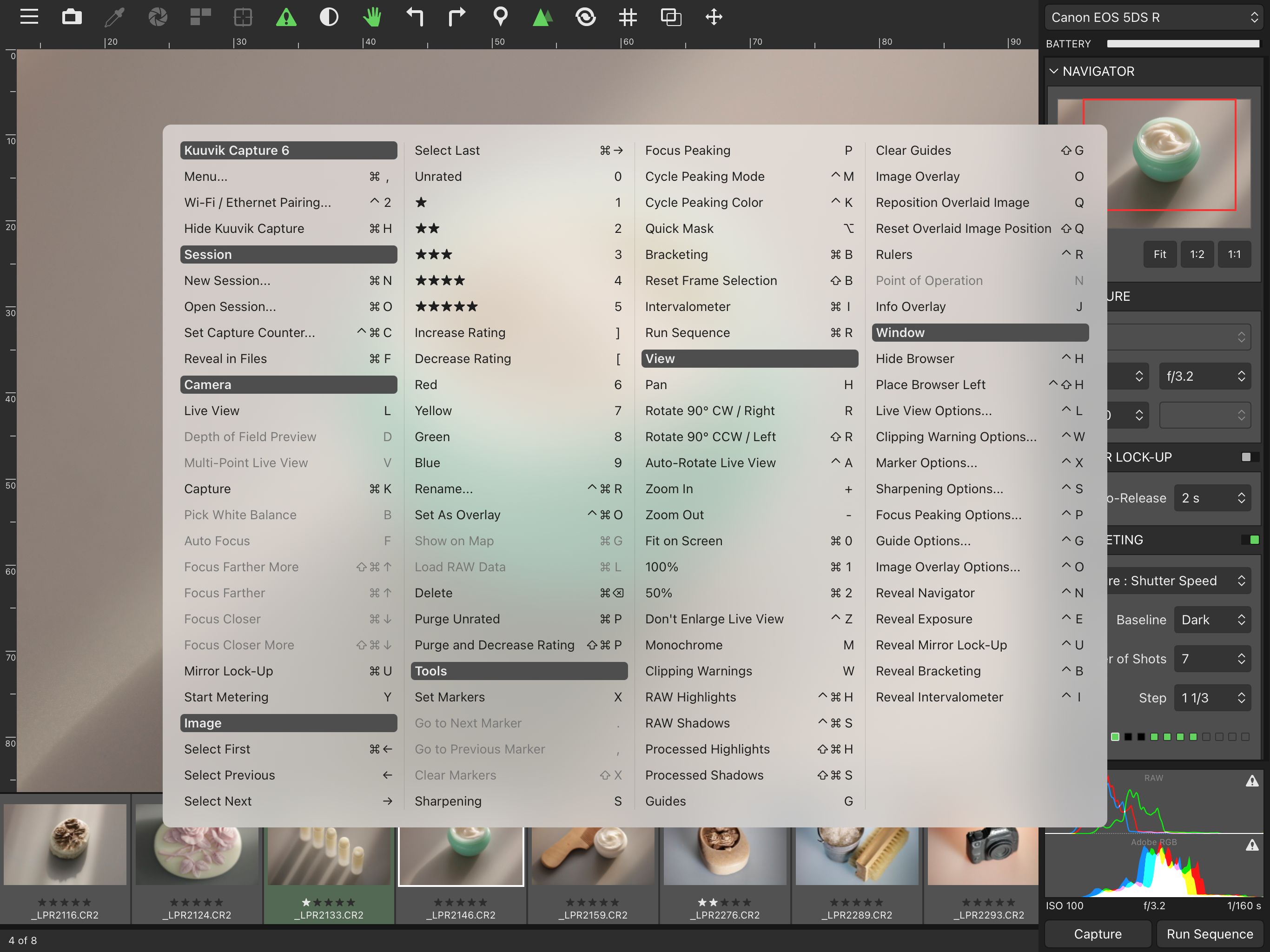Choose New Session... from the menu
The height and width of the screenshot is (952, 1270).
click(x=288, y=280)
